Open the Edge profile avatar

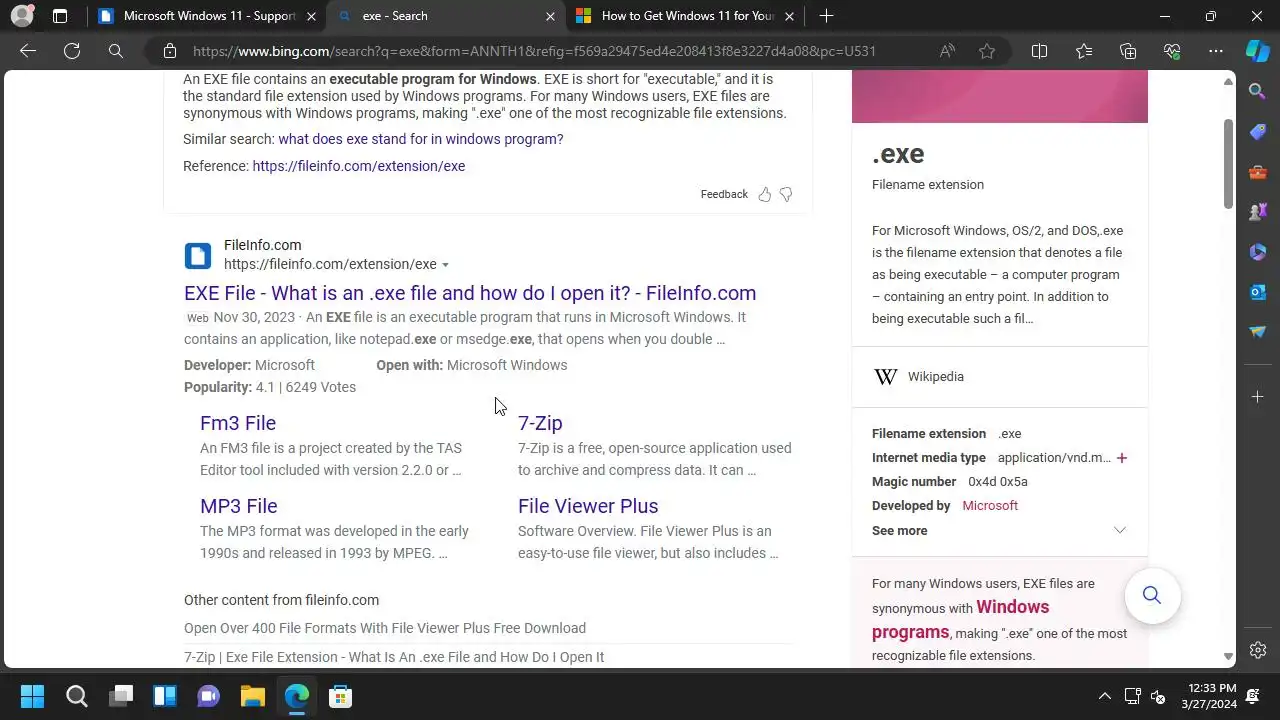click(22, 16)
